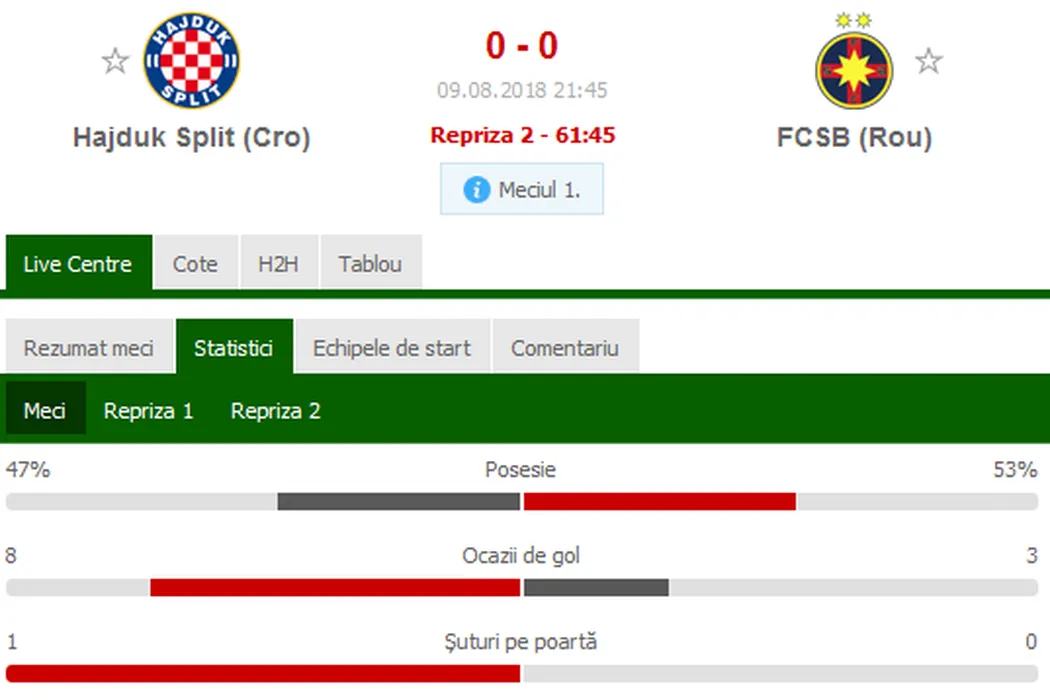Switch to the Comentariu tab
The height and width of the screenshot is (700, 1050).
click(x=565, y=348)
